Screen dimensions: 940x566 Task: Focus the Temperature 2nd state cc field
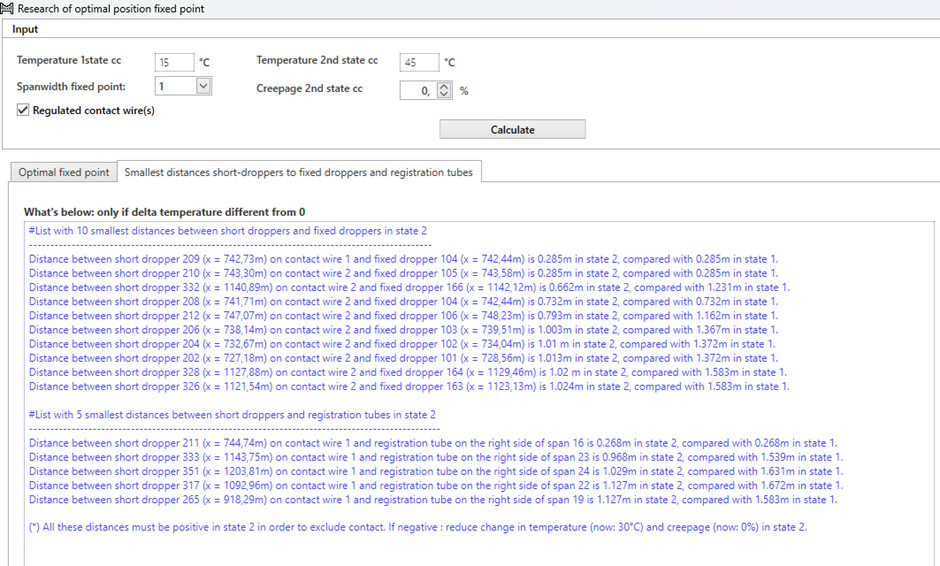point(418,62)
